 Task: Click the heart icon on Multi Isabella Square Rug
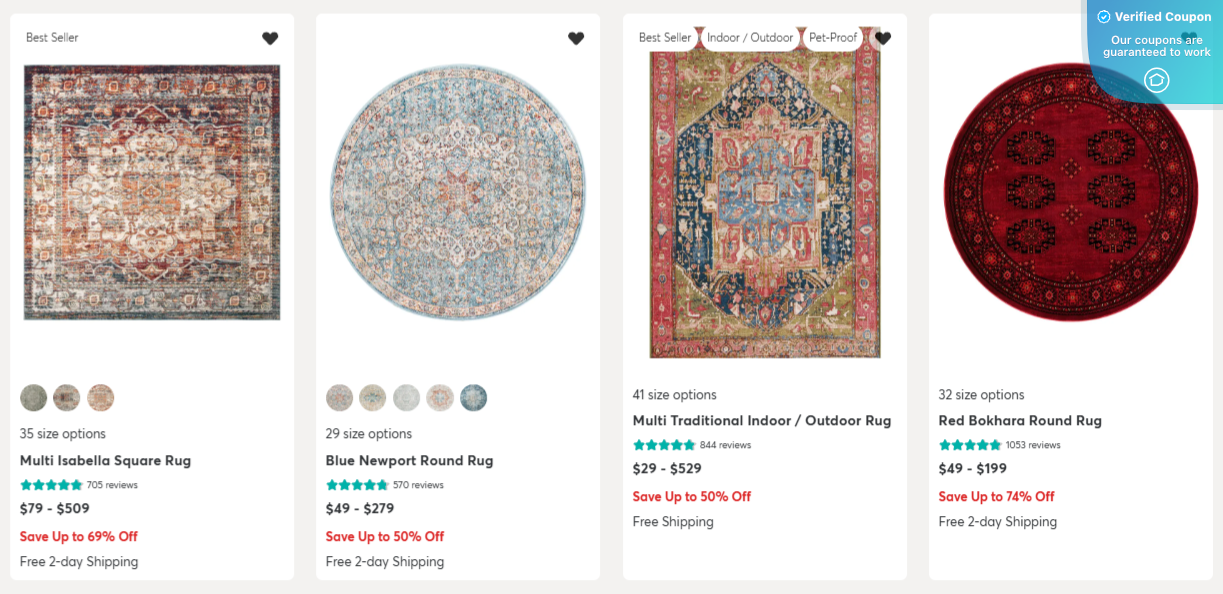pos(270,38)
